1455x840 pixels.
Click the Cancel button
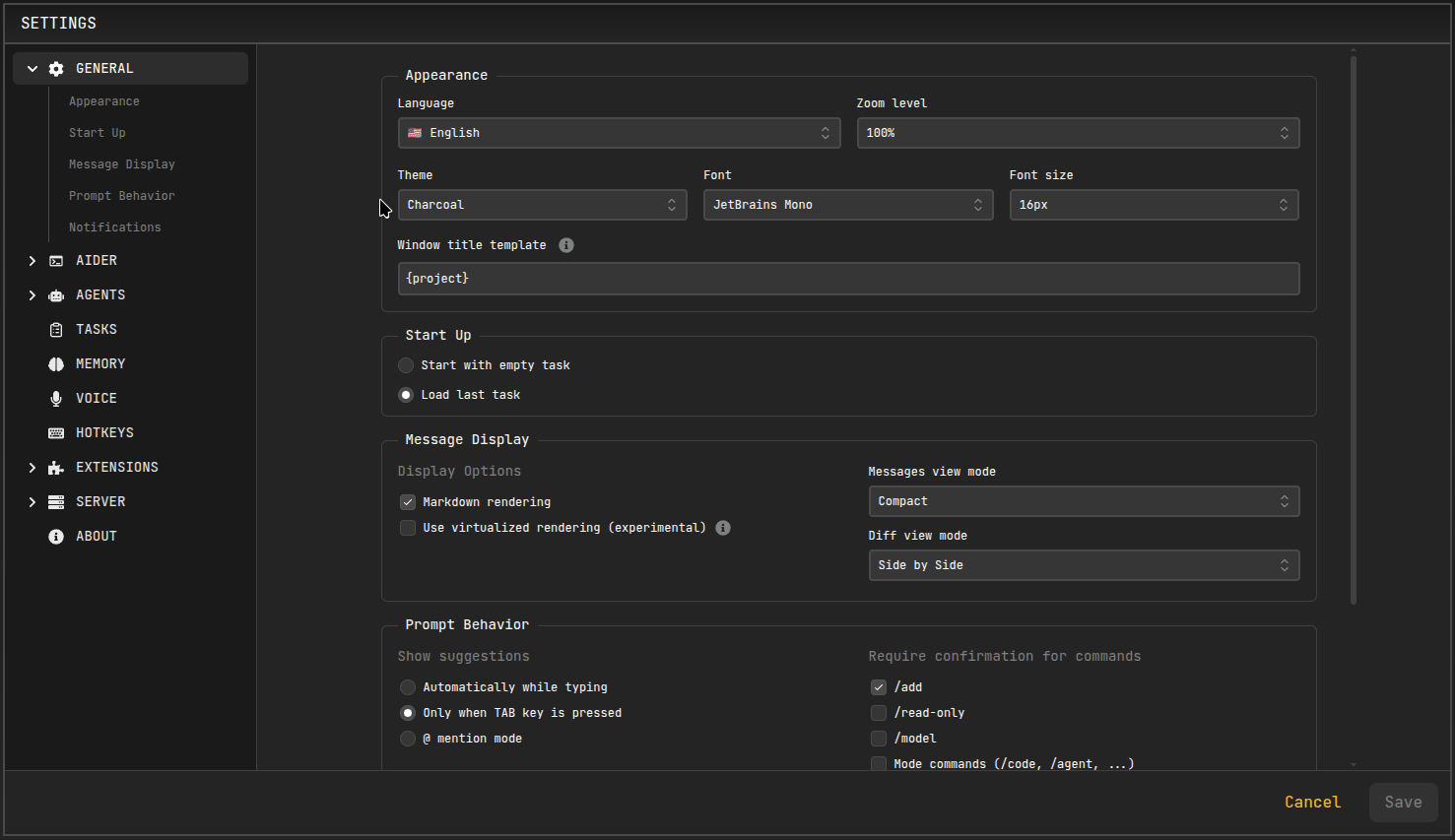(x=1312, y=803)
